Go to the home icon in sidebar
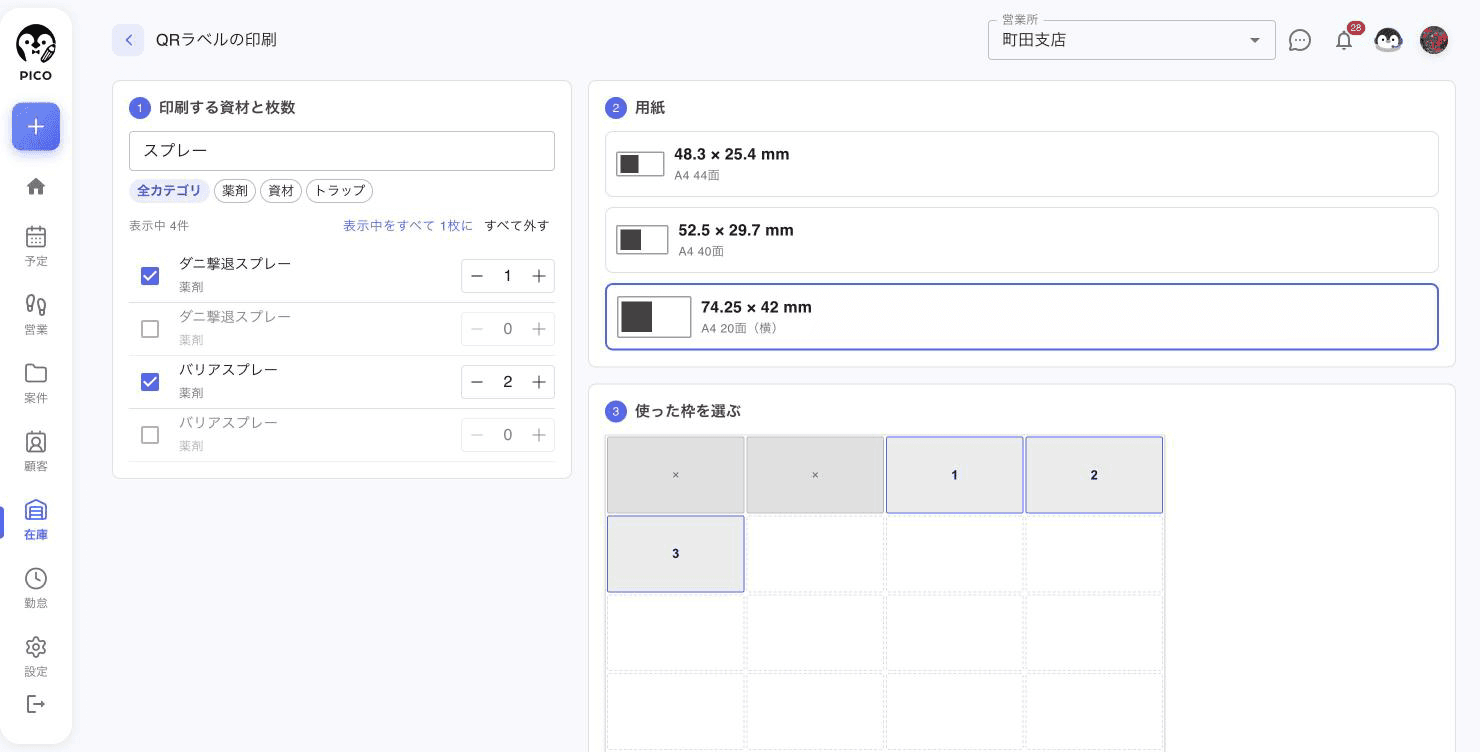 pyautogui.click(x=36, y=187)
